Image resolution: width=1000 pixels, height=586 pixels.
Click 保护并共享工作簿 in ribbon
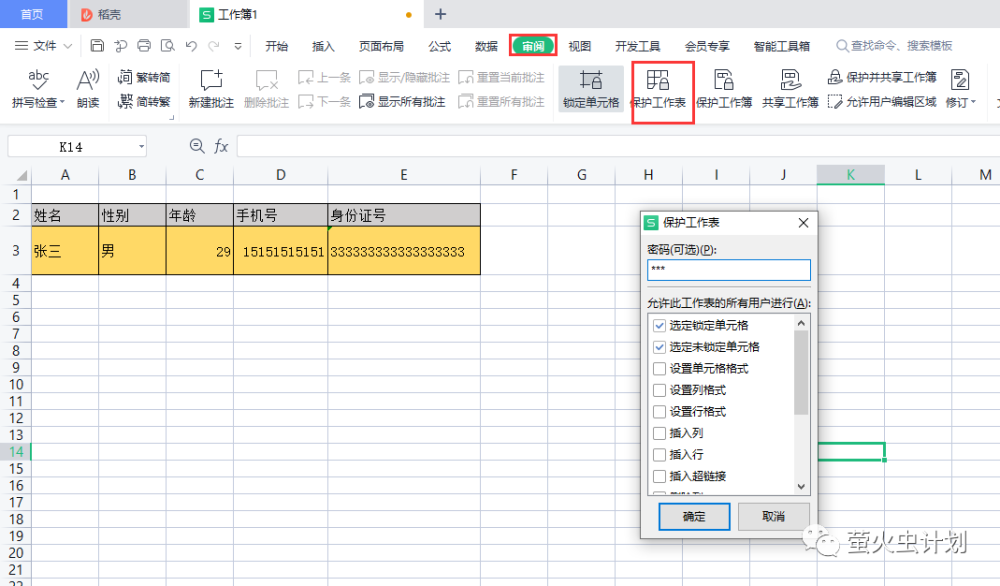[x=882, y=77]
